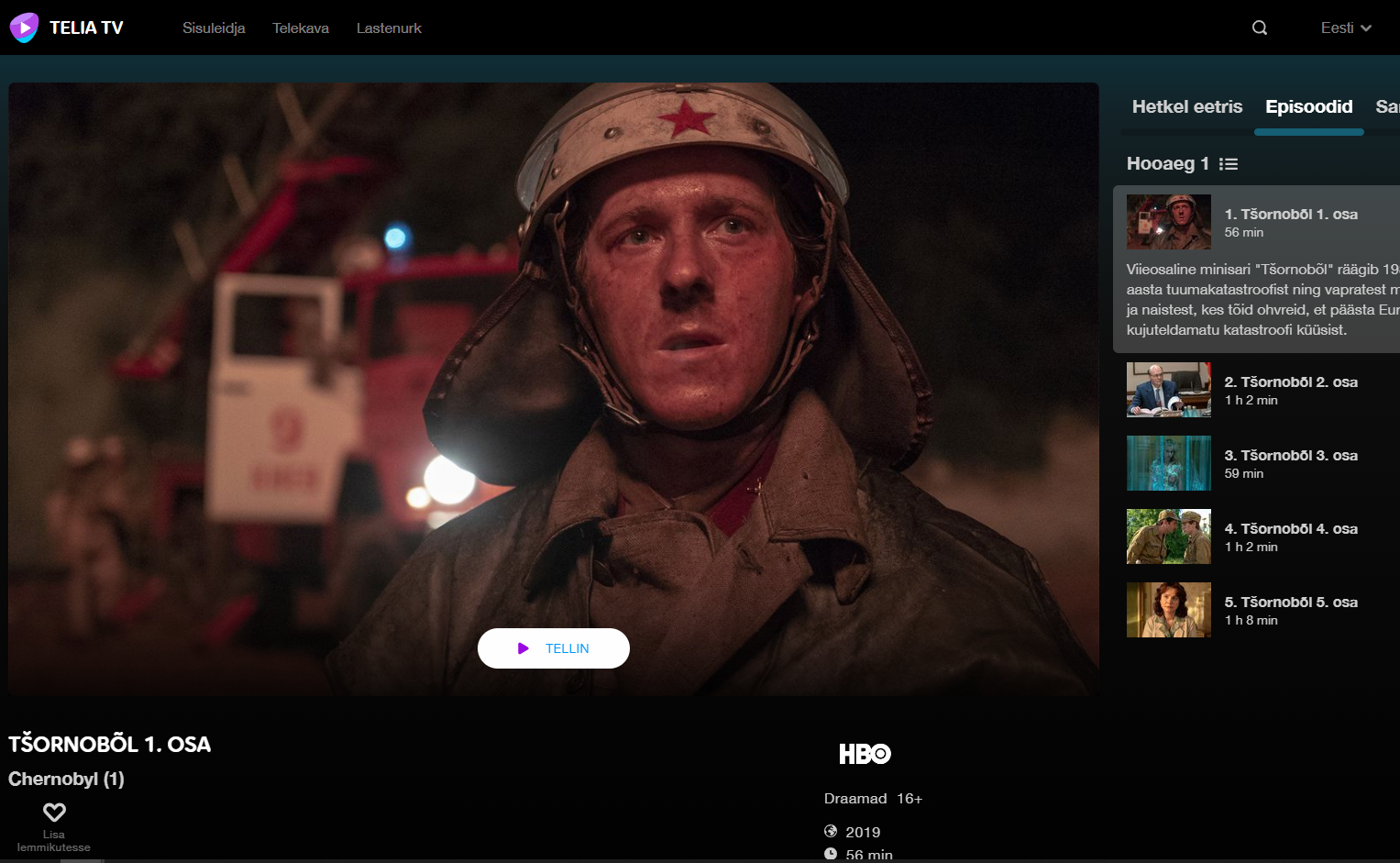Viewport: 1400px width, 863px height.
Task: Select the Episoodid tab
Action: pyautogui.click(x=1308, y=106)
